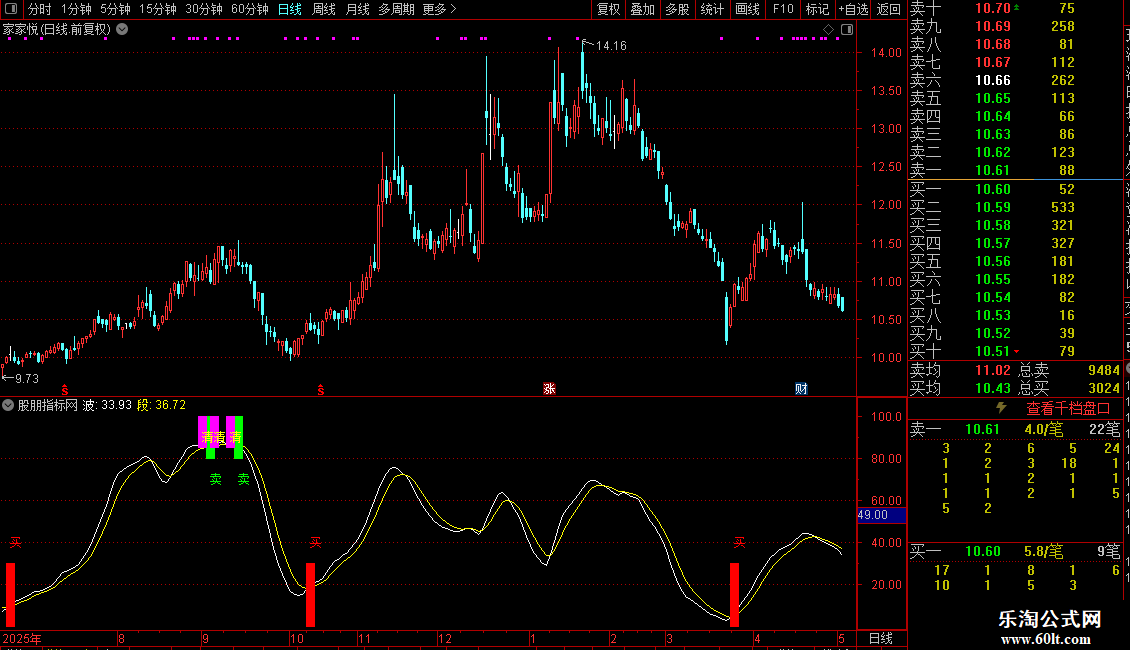Click the red 买 signal bar near April

click(x=734, y=595)
